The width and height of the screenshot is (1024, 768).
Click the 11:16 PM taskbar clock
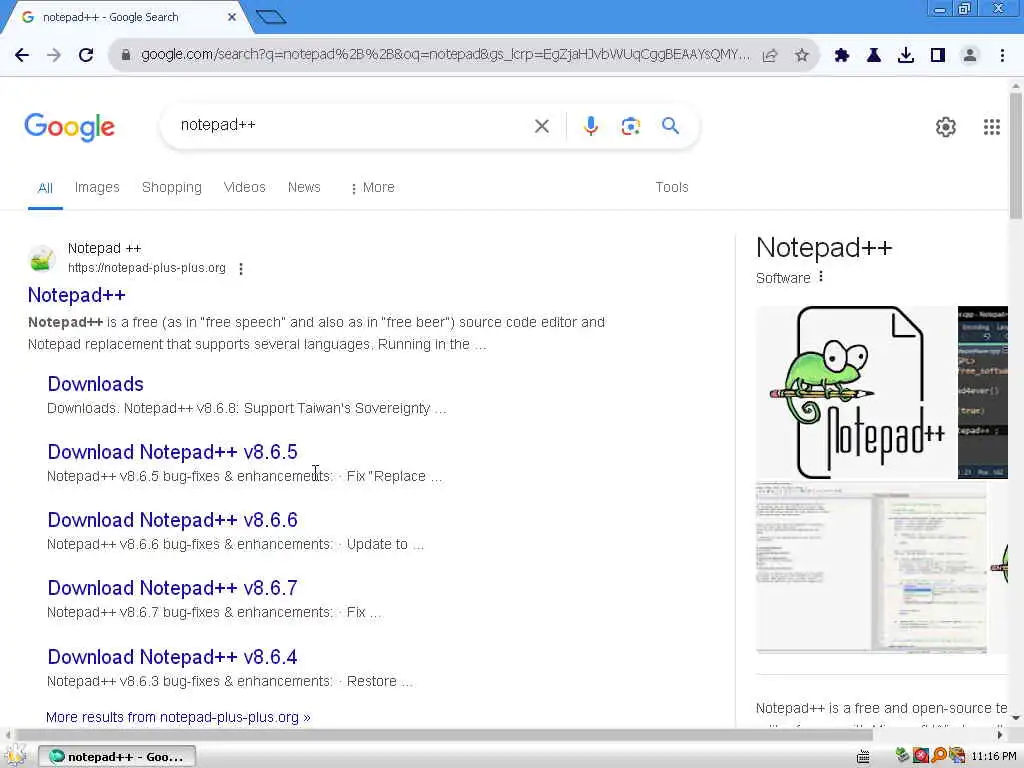point(994,756)
